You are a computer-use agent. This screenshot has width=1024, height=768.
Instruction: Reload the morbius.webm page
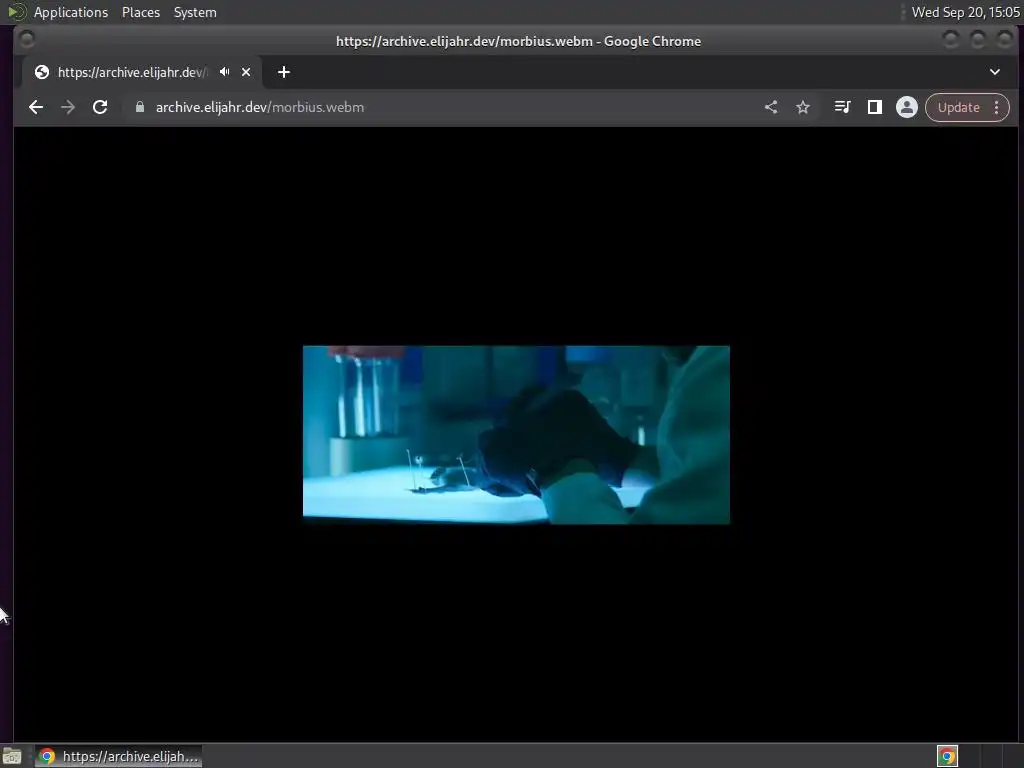(100, 107)
